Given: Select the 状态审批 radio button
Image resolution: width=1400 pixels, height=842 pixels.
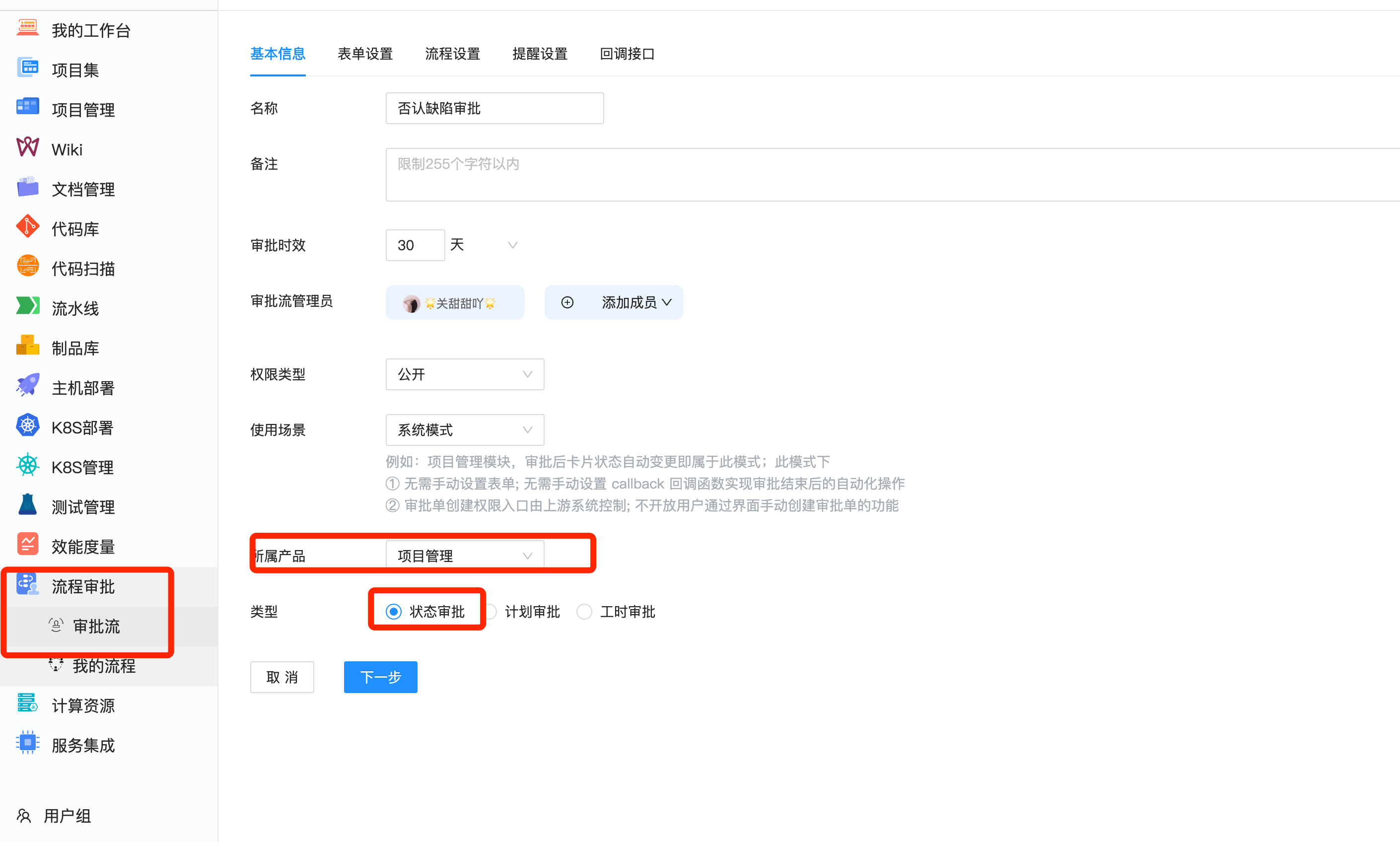Looking at the screenshot, I should (x=394, y=612).
